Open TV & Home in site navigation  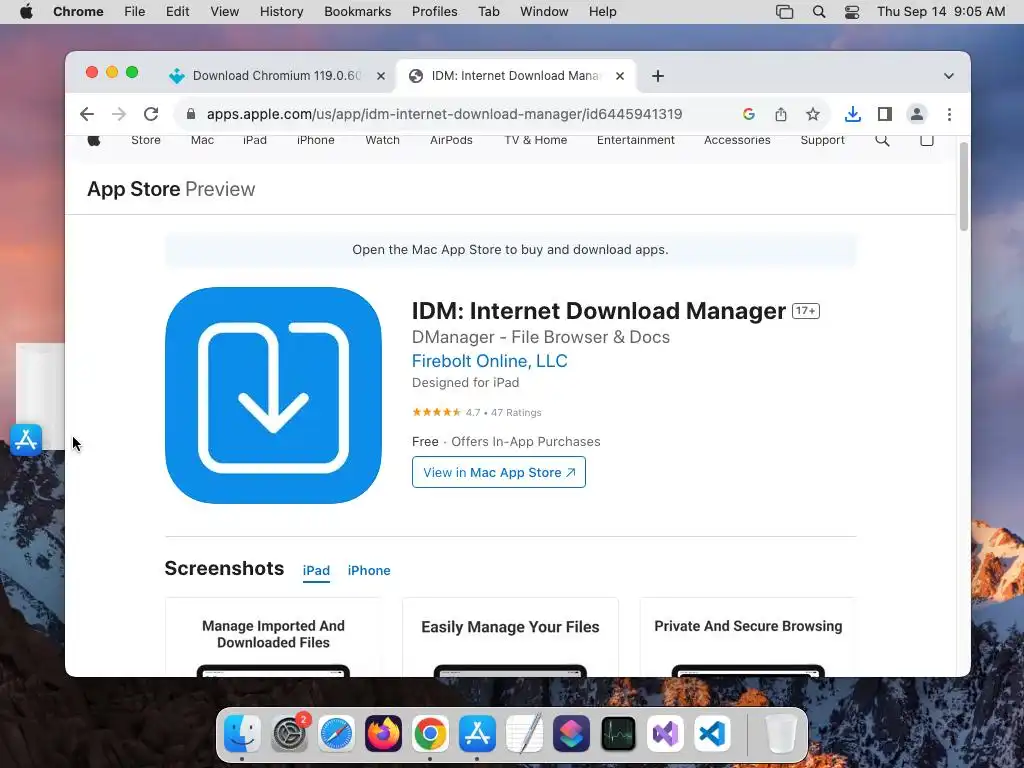[x=536, y=140]
